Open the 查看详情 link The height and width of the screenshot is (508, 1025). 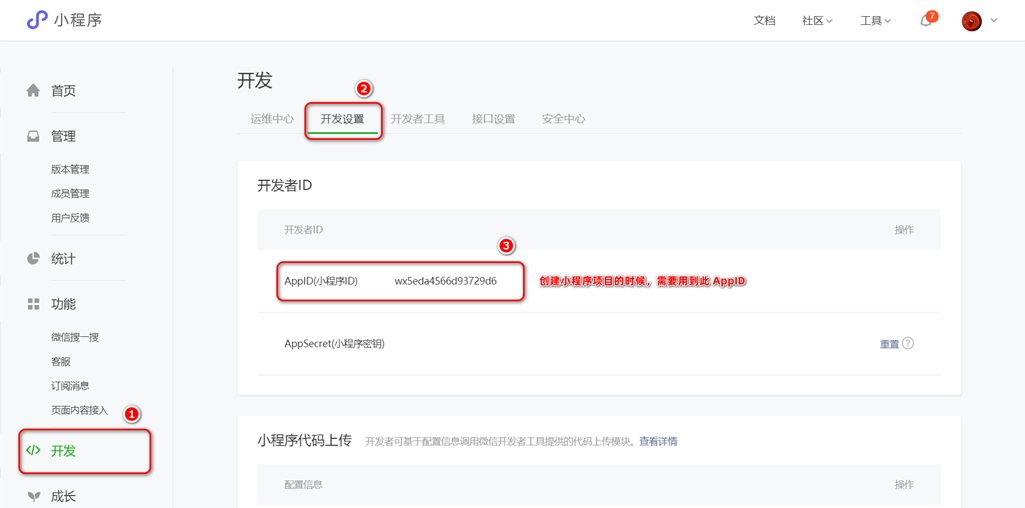coord(658,441)
